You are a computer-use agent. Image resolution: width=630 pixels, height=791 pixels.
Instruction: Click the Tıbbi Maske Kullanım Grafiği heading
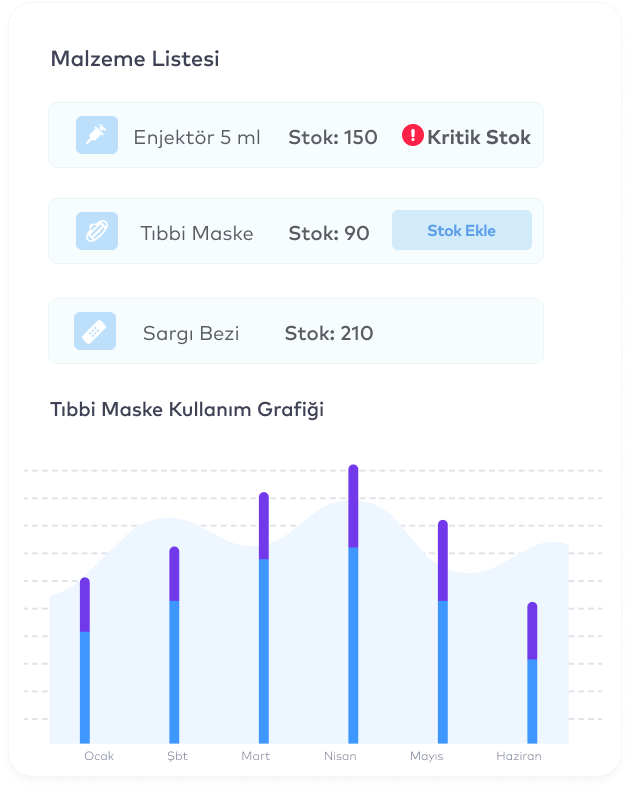(x=187, y=409)
